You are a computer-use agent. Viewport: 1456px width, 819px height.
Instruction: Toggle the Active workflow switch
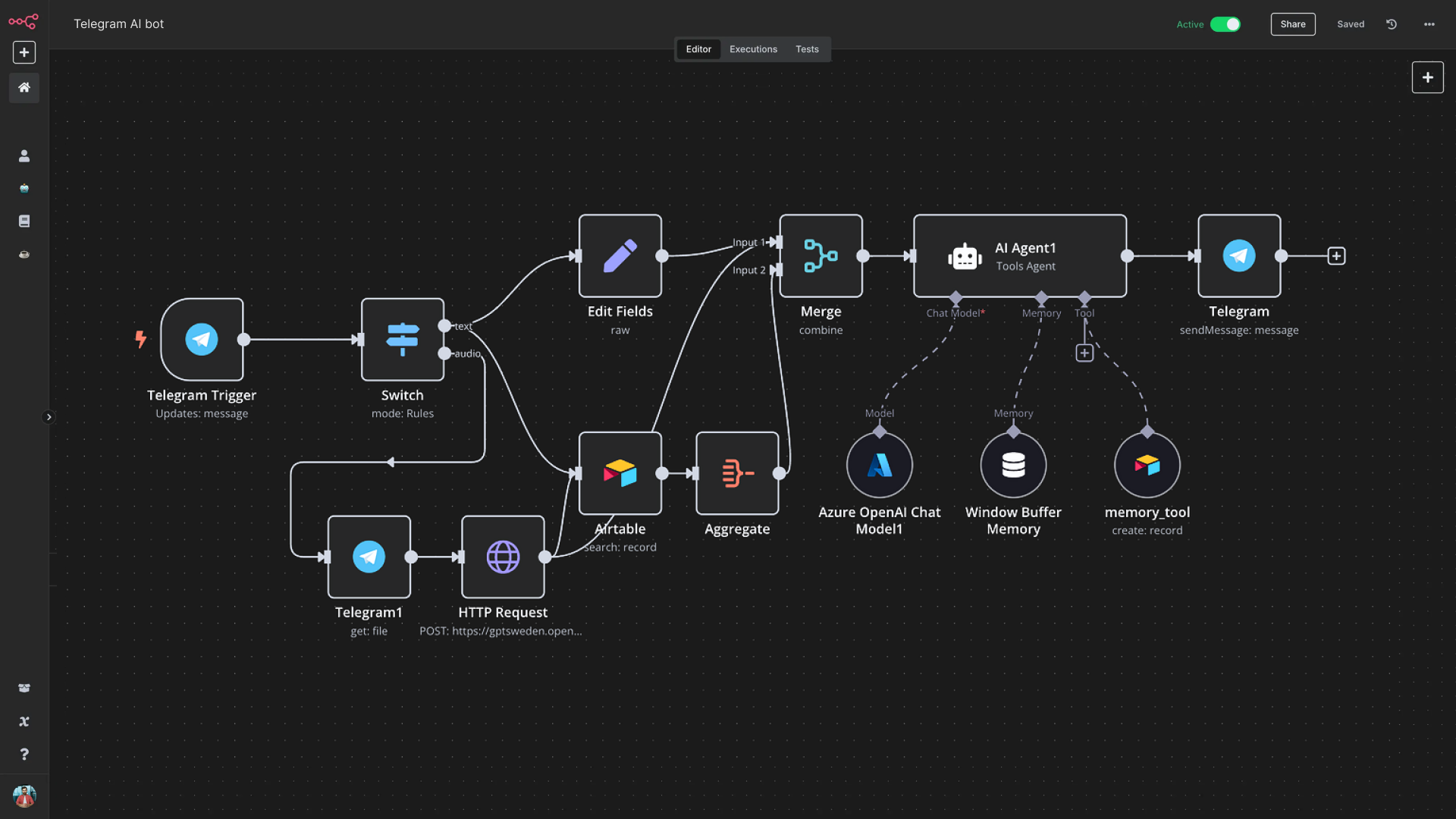click(1225, 24)
